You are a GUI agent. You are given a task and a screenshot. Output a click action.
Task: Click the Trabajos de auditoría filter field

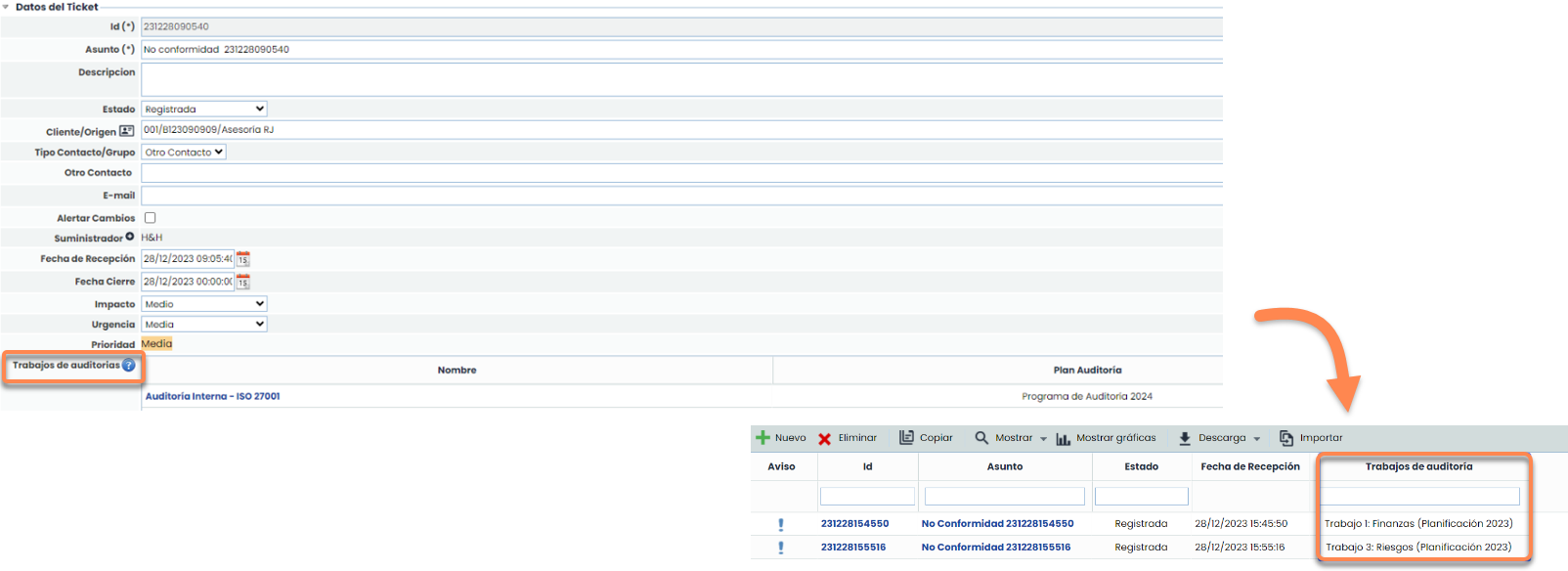[x=1419, y=497]
